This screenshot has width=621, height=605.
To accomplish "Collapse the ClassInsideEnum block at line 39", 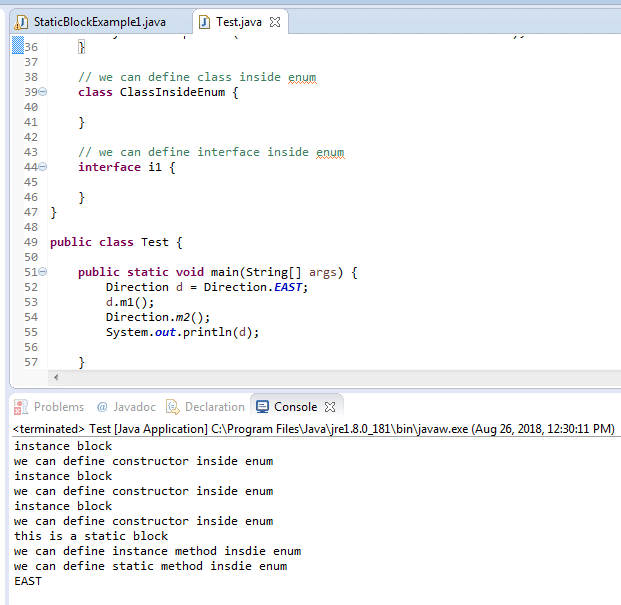I will (42, 93).
